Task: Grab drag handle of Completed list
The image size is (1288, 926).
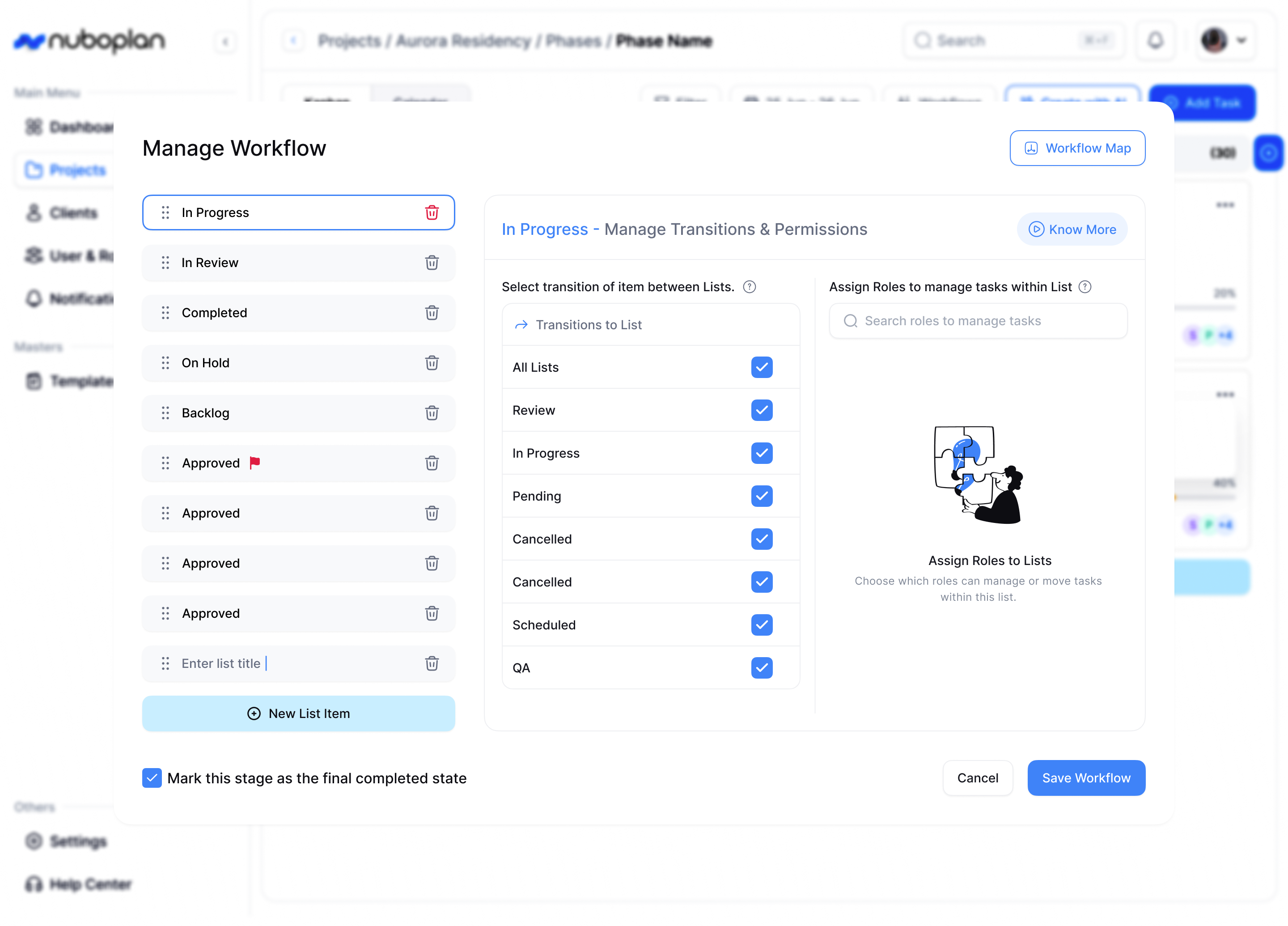Action: point(165,313)
